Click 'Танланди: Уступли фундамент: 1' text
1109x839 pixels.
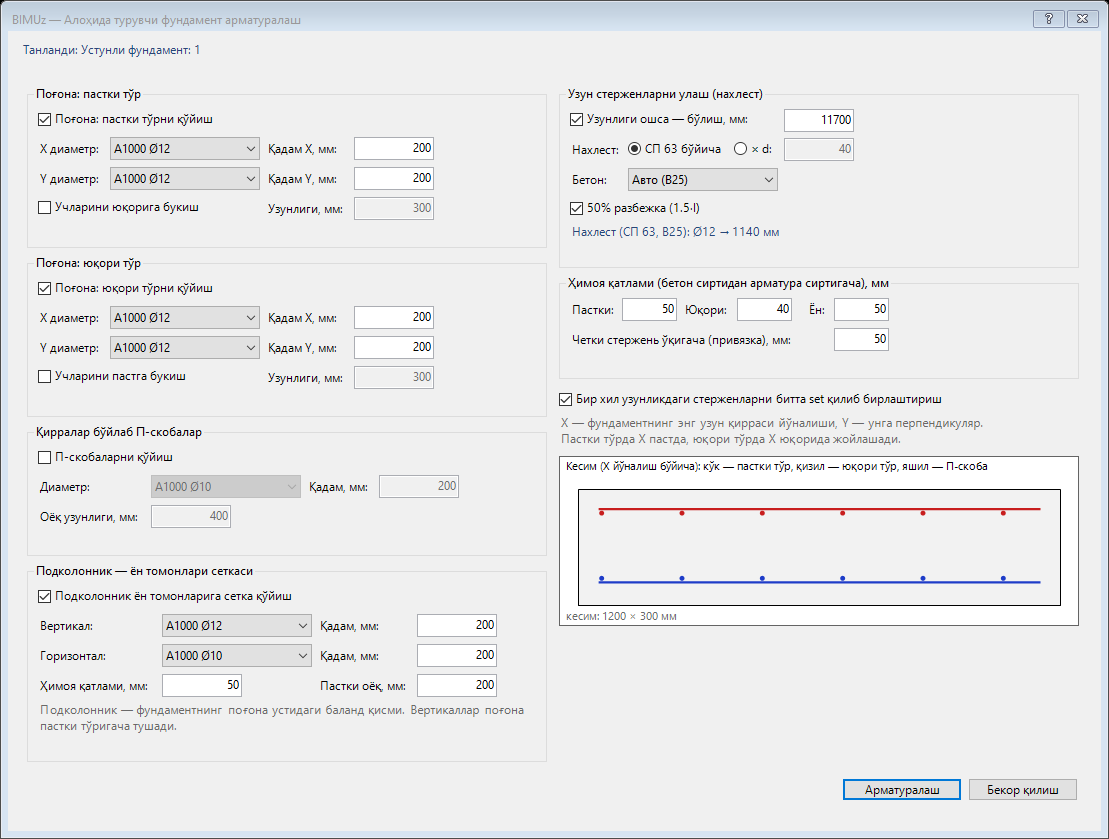point(112,50)
